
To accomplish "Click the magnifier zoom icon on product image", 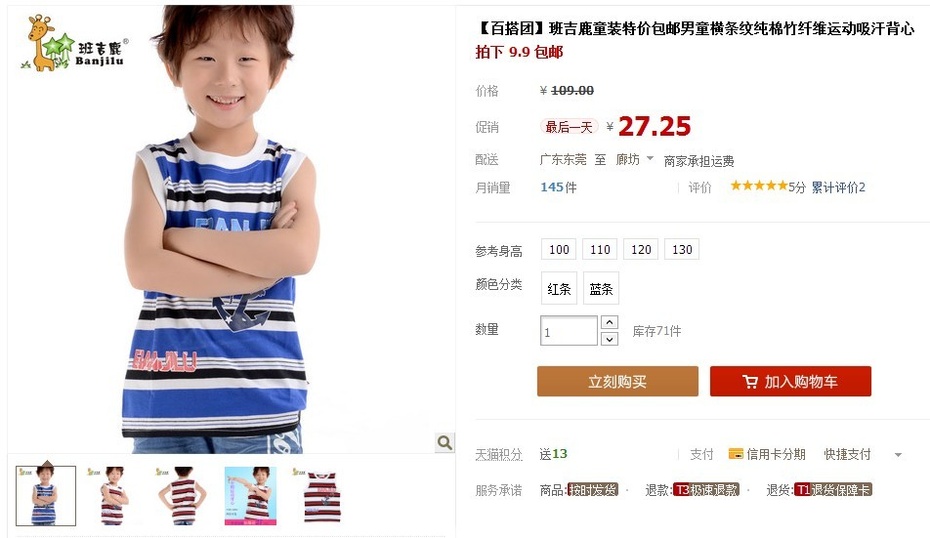I will (x=444, y=443).
